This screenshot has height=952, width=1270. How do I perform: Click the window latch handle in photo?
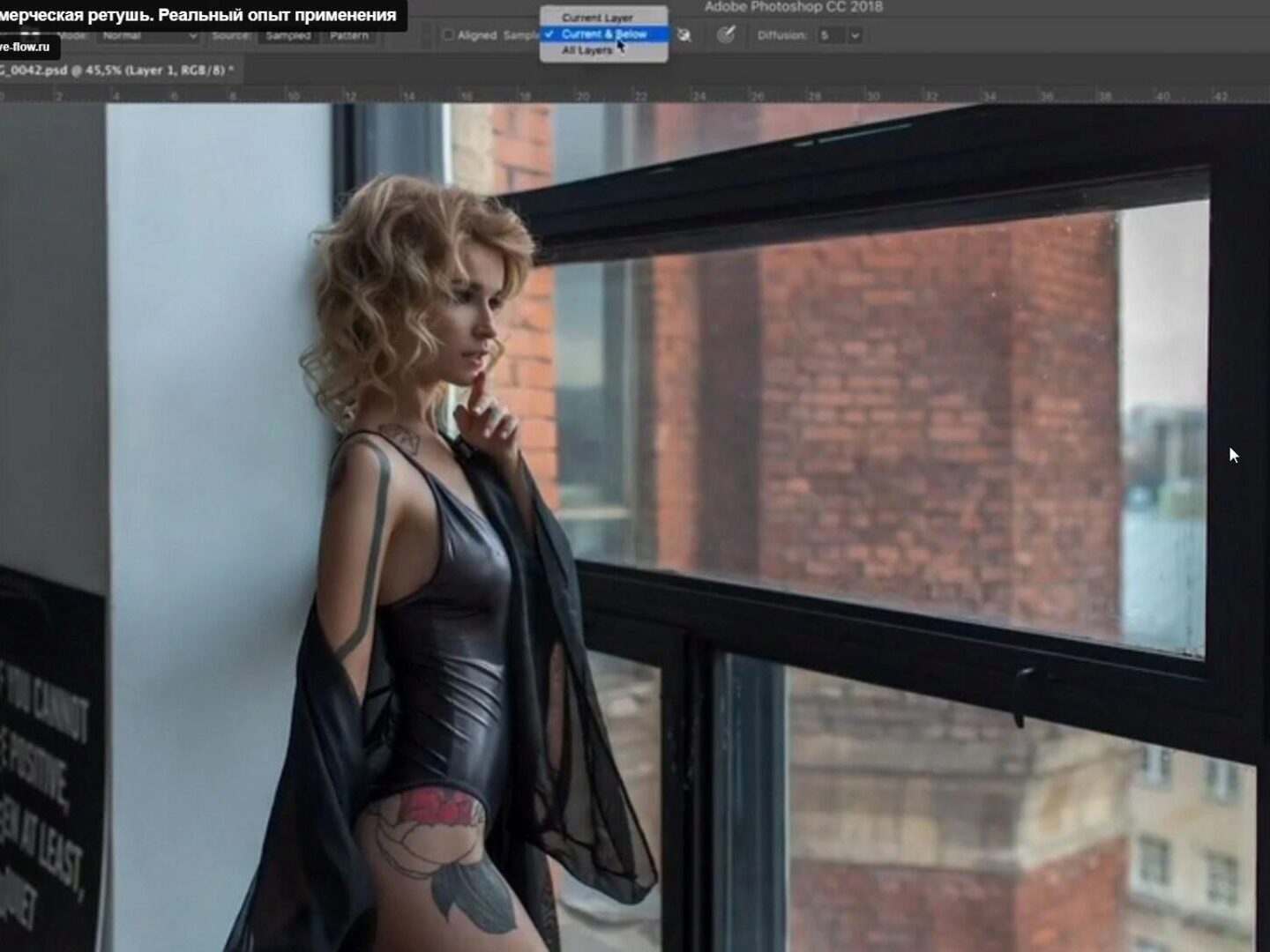point(1023,692)
